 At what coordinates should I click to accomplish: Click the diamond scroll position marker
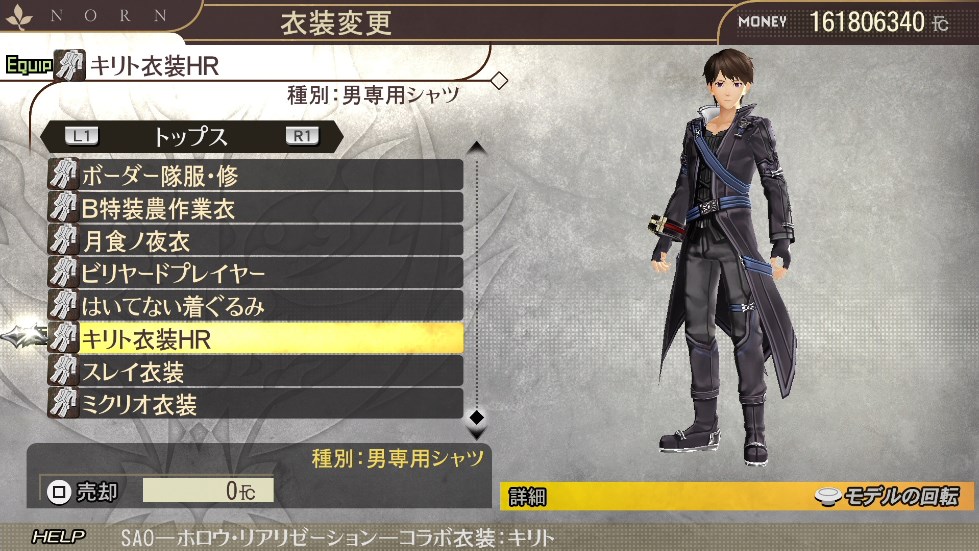477,417
